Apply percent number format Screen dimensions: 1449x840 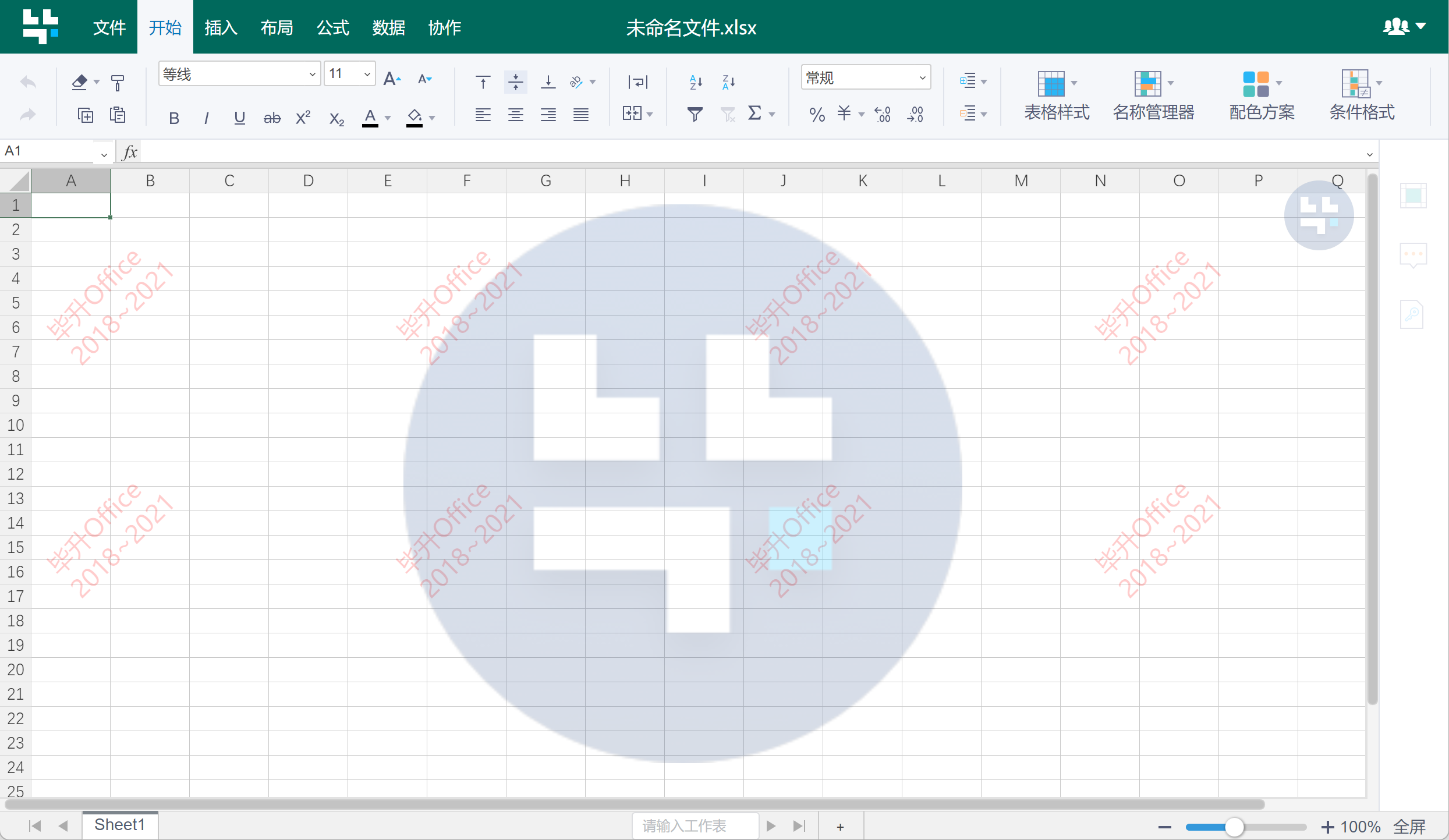(x=817, y=115)
